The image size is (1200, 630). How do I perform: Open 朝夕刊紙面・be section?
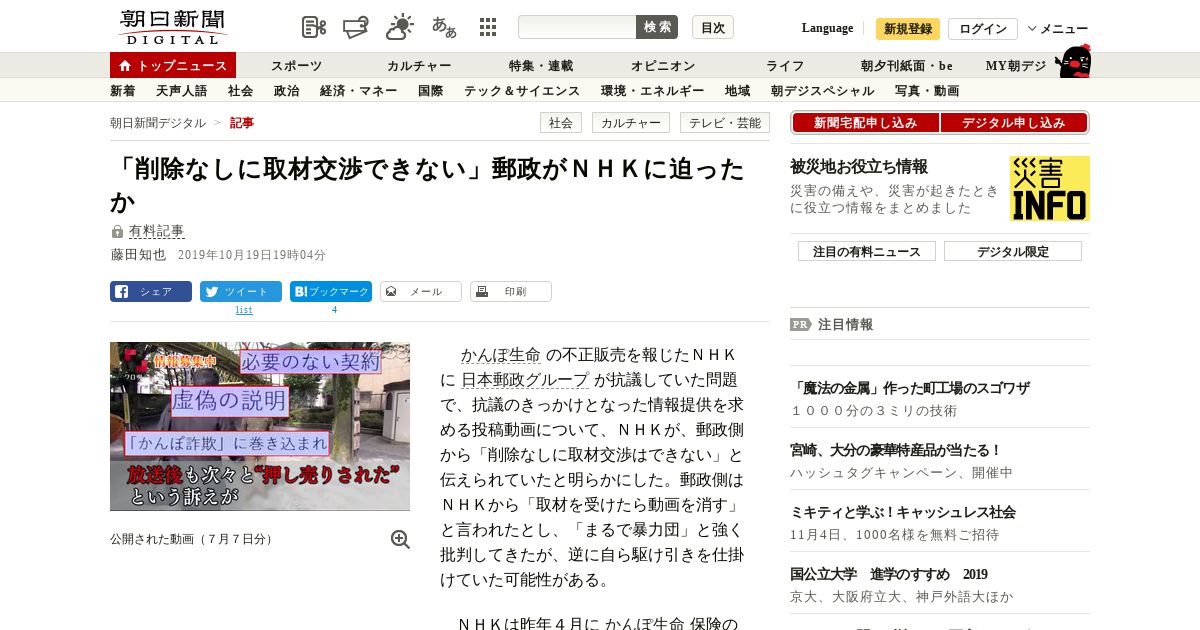(x=907, y=66)
